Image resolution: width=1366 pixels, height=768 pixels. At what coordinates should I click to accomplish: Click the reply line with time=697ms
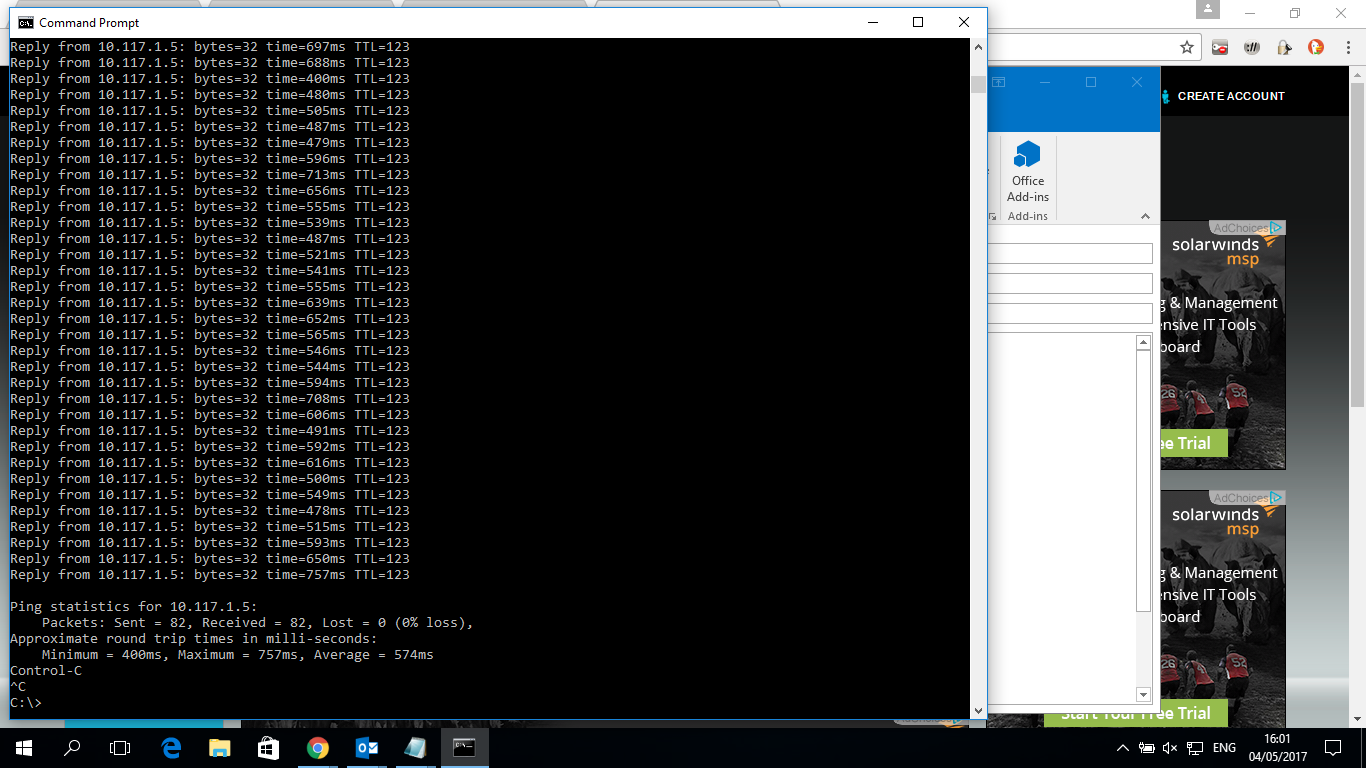click(x=210, y=47)
